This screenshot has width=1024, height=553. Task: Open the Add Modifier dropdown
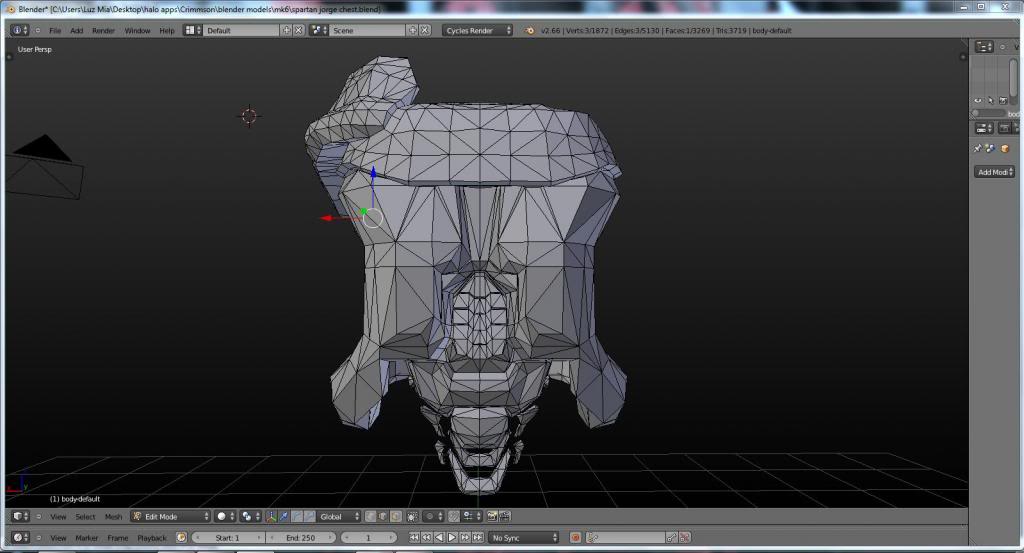(995, 172)
